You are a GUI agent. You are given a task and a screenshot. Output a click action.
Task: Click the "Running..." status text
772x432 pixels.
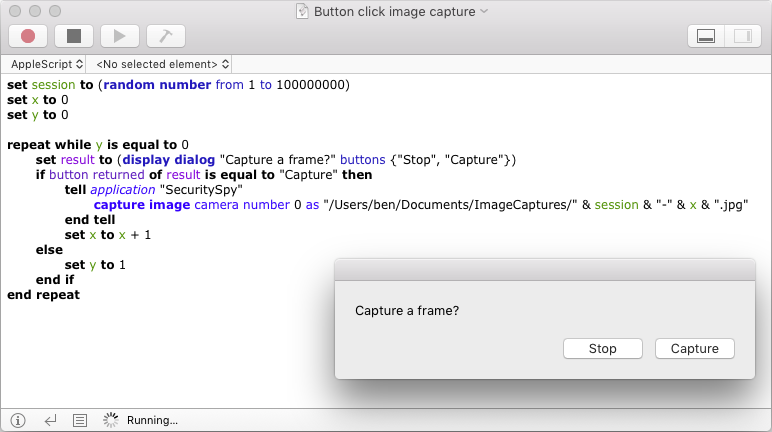(x=152, y=420)
